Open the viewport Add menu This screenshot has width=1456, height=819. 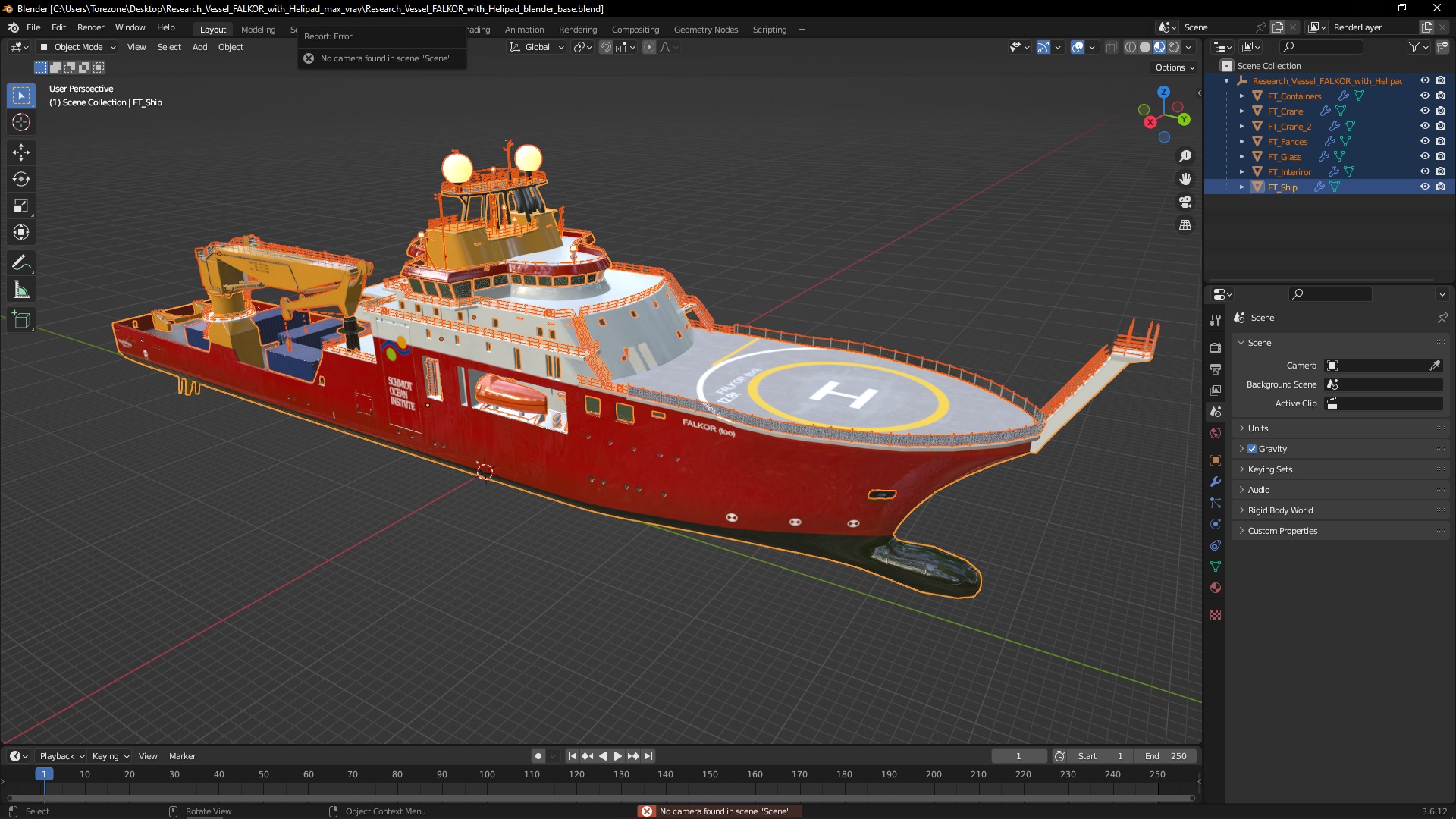point(199,47)
